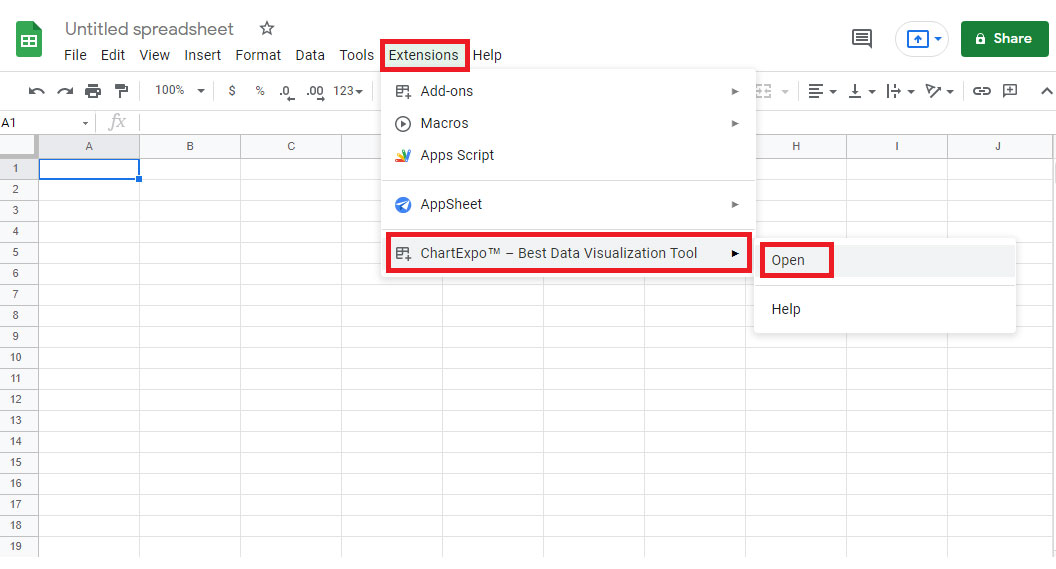This screenshot has width=1056, height=569.
Task: Open the Insert menu
Action: (x=203, y=55)
